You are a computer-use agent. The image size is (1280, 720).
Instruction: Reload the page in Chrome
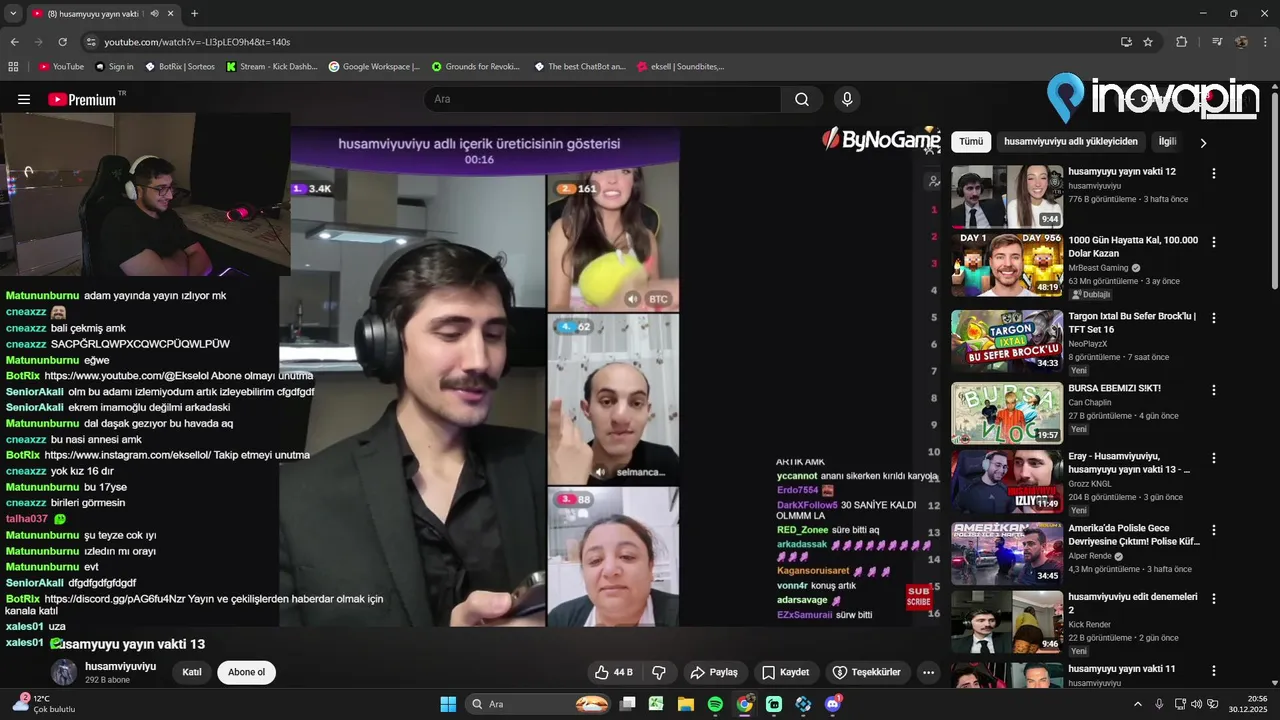[x=62, y=42]
